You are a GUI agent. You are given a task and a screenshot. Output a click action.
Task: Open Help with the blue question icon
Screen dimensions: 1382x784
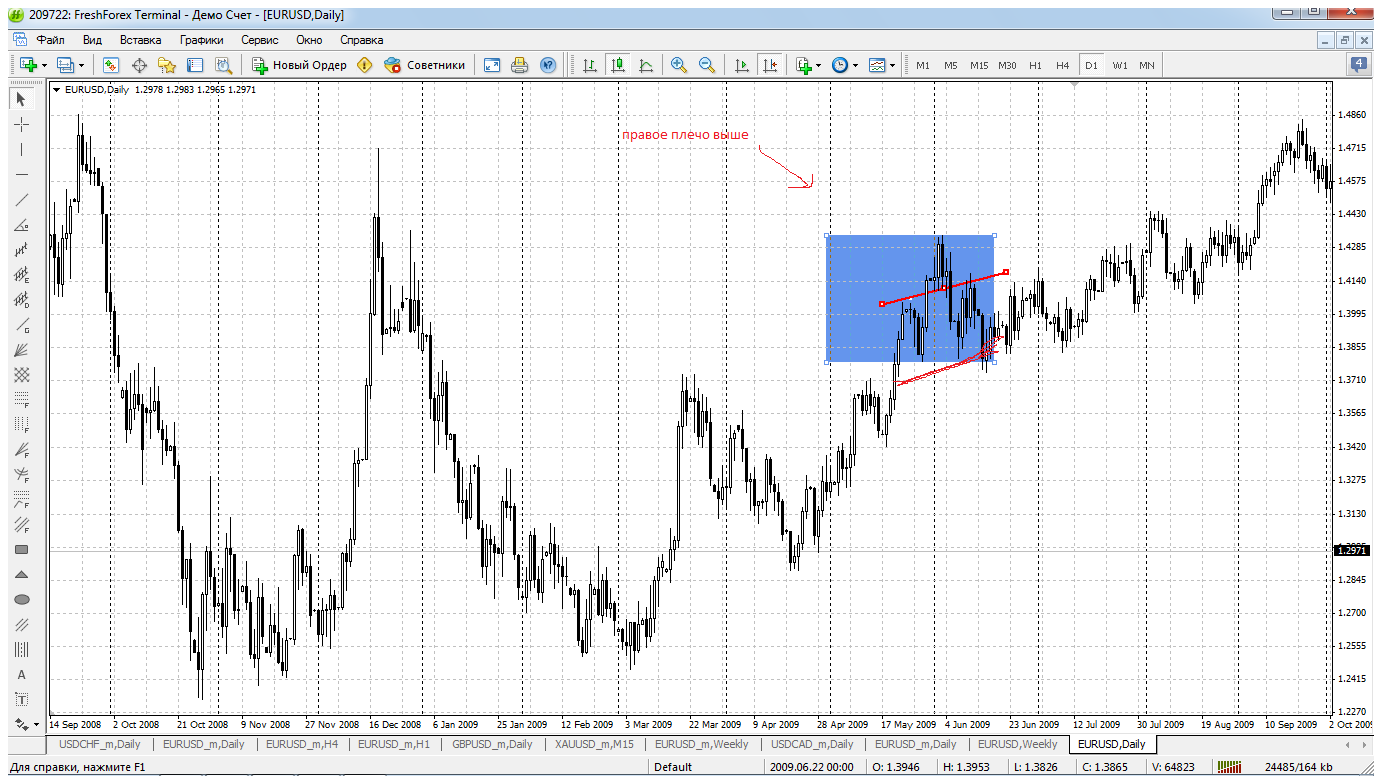pyautogui.click(x=547, y=65)
